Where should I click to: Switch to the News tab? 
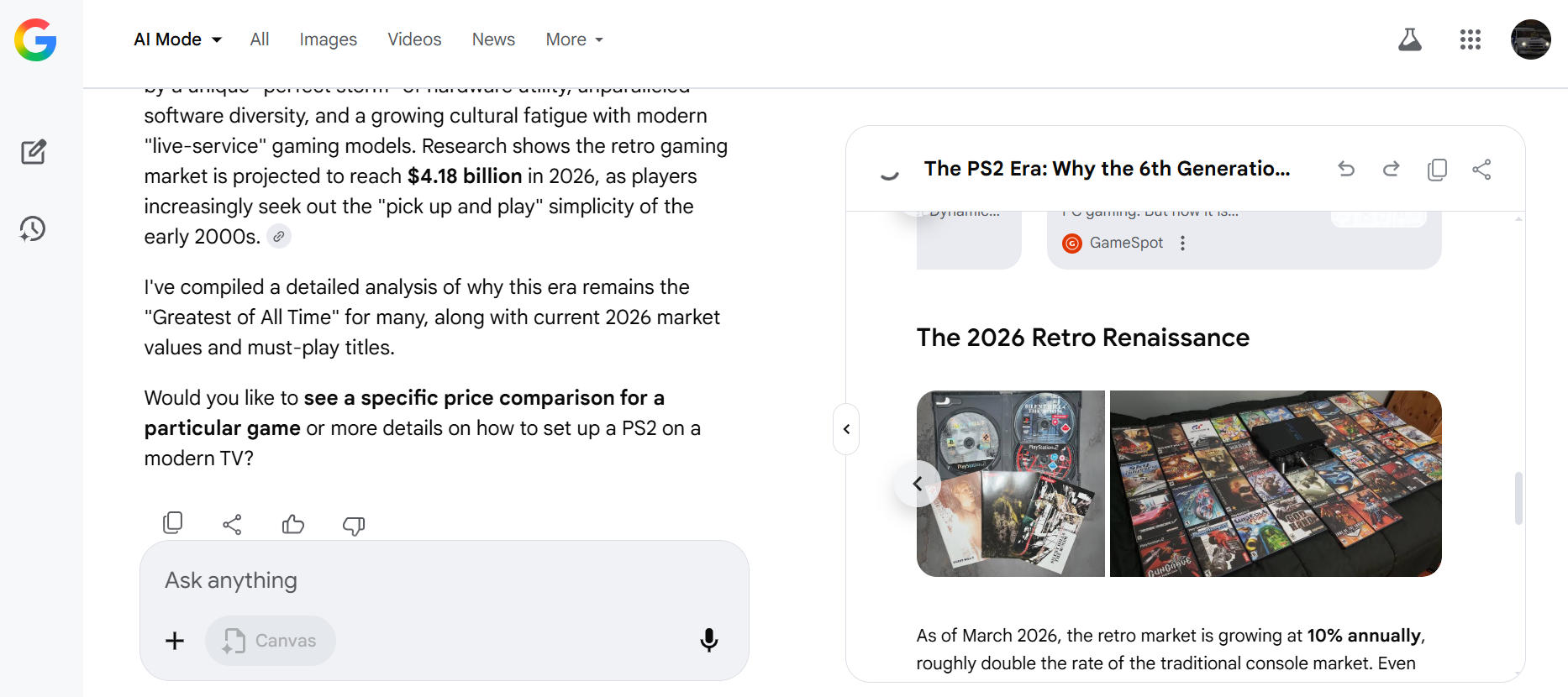(493, 39)
